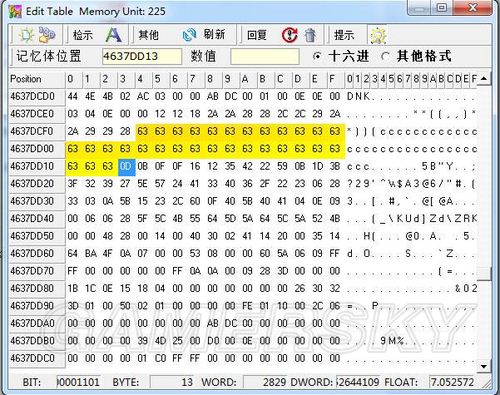500x395 pixels.
Task: Click row header 4637DDA0
Action: 37,323
